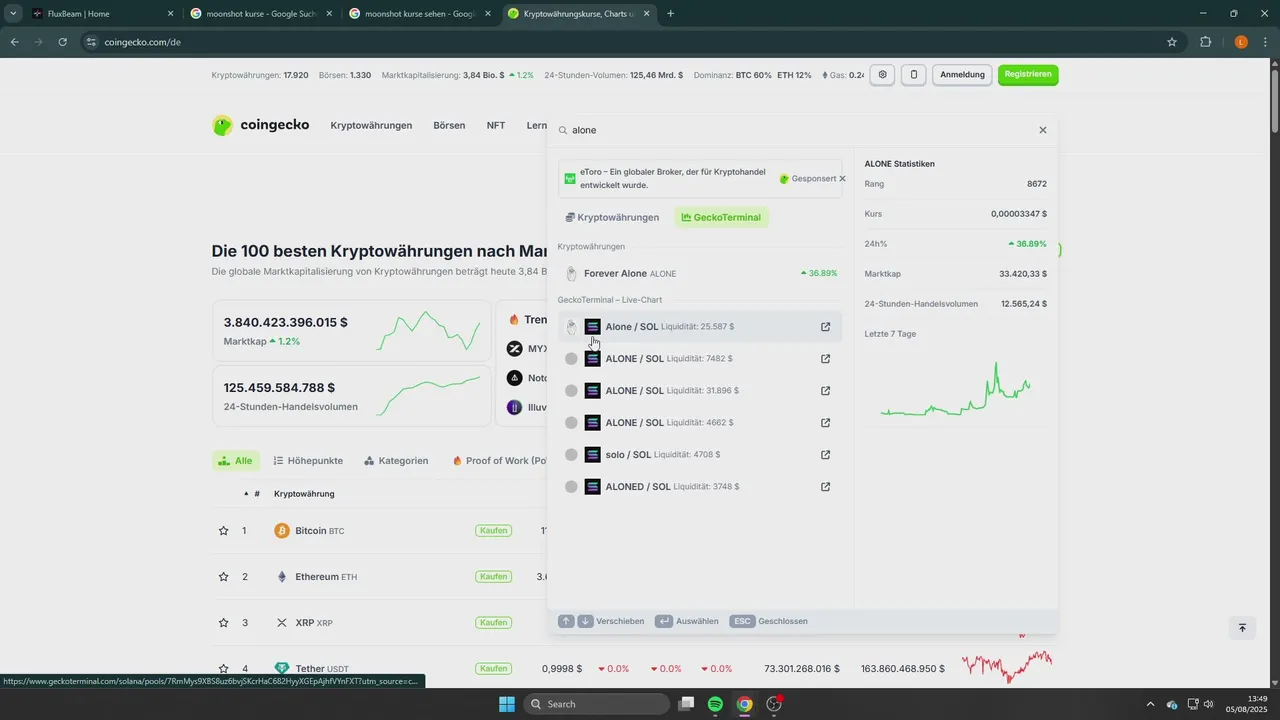Viewport: 1280px width, 720px height.
Task: Click Kaufen button for Bitcoin
Action: [x=494, y=531]
